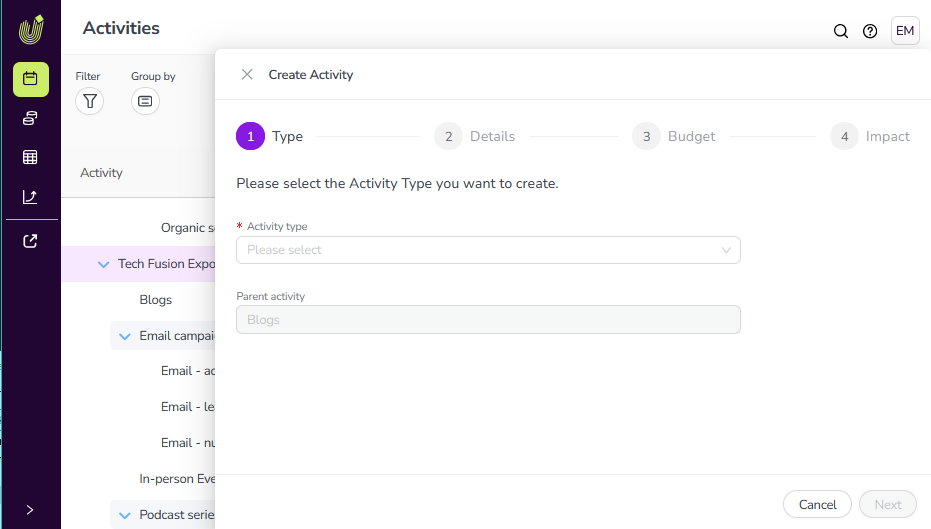Expand the left sidebar navigation
The image size is (931, 529).
click(30, 509)
